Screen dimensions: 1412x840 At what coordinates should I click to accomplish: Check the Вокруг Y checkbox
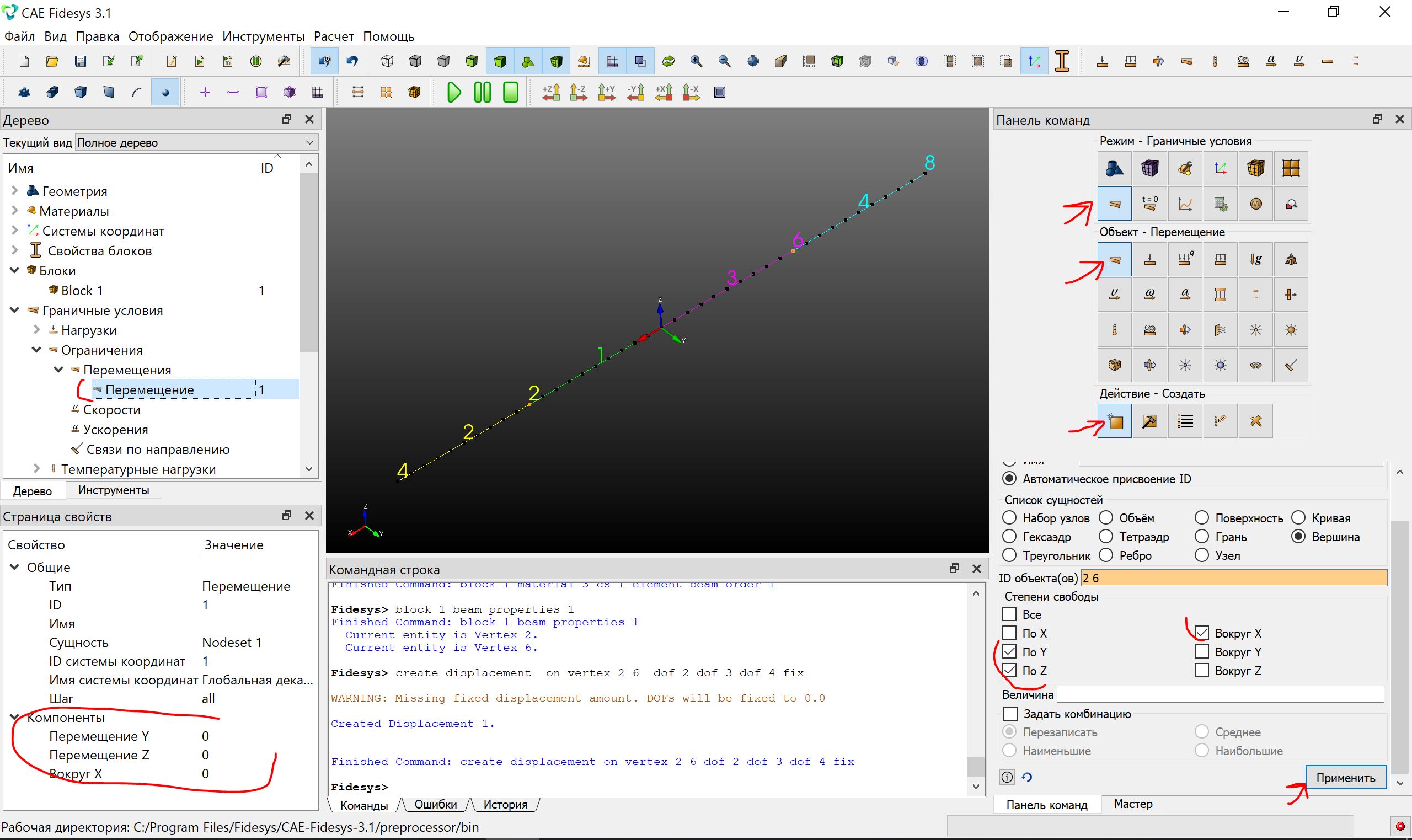pos(1201,651)
